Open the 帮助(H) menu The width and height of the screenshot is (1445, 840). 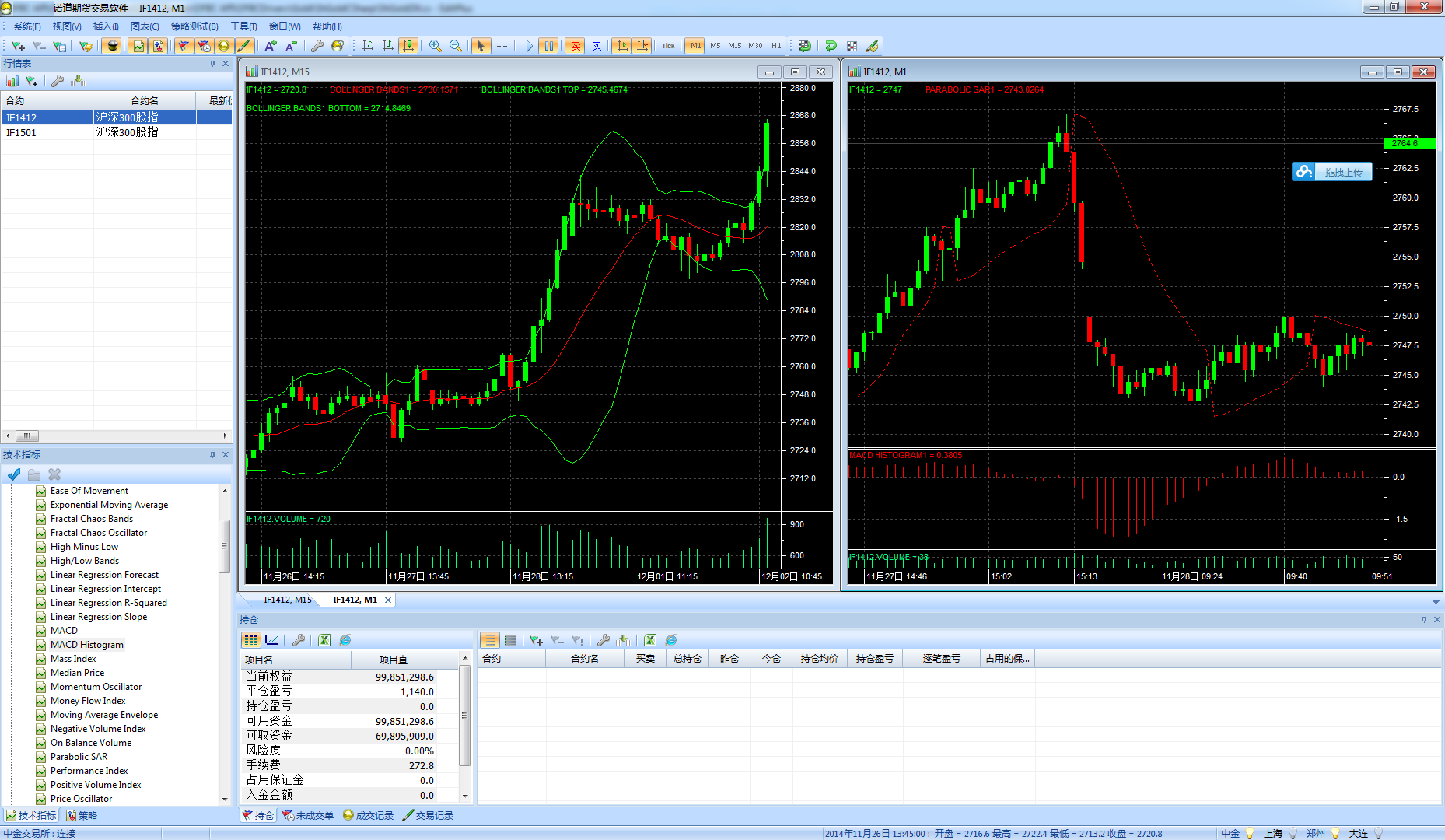pyautogui.click(x=327, y=26)
